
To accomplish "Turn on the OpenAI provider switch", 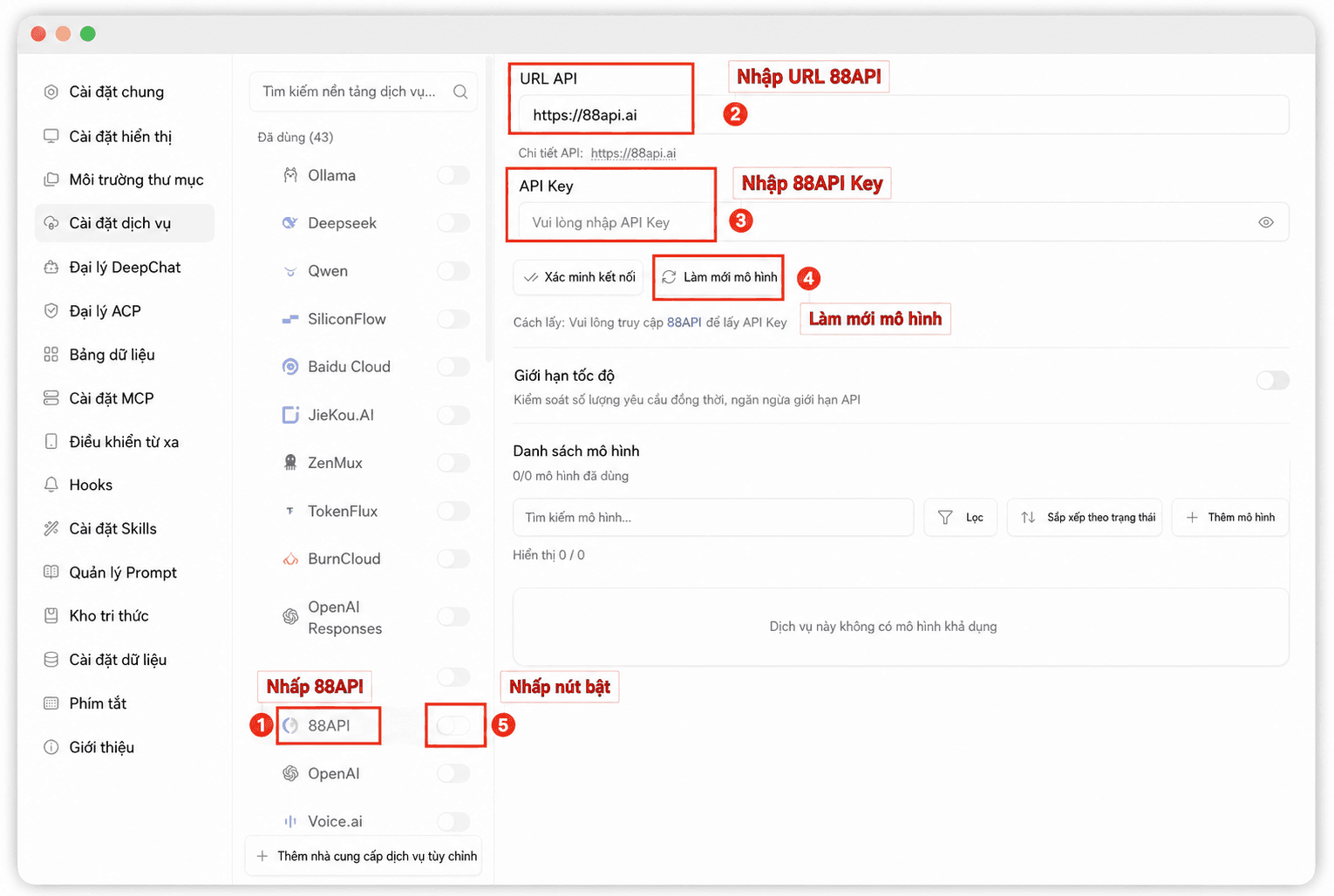I will coord(453,773).
